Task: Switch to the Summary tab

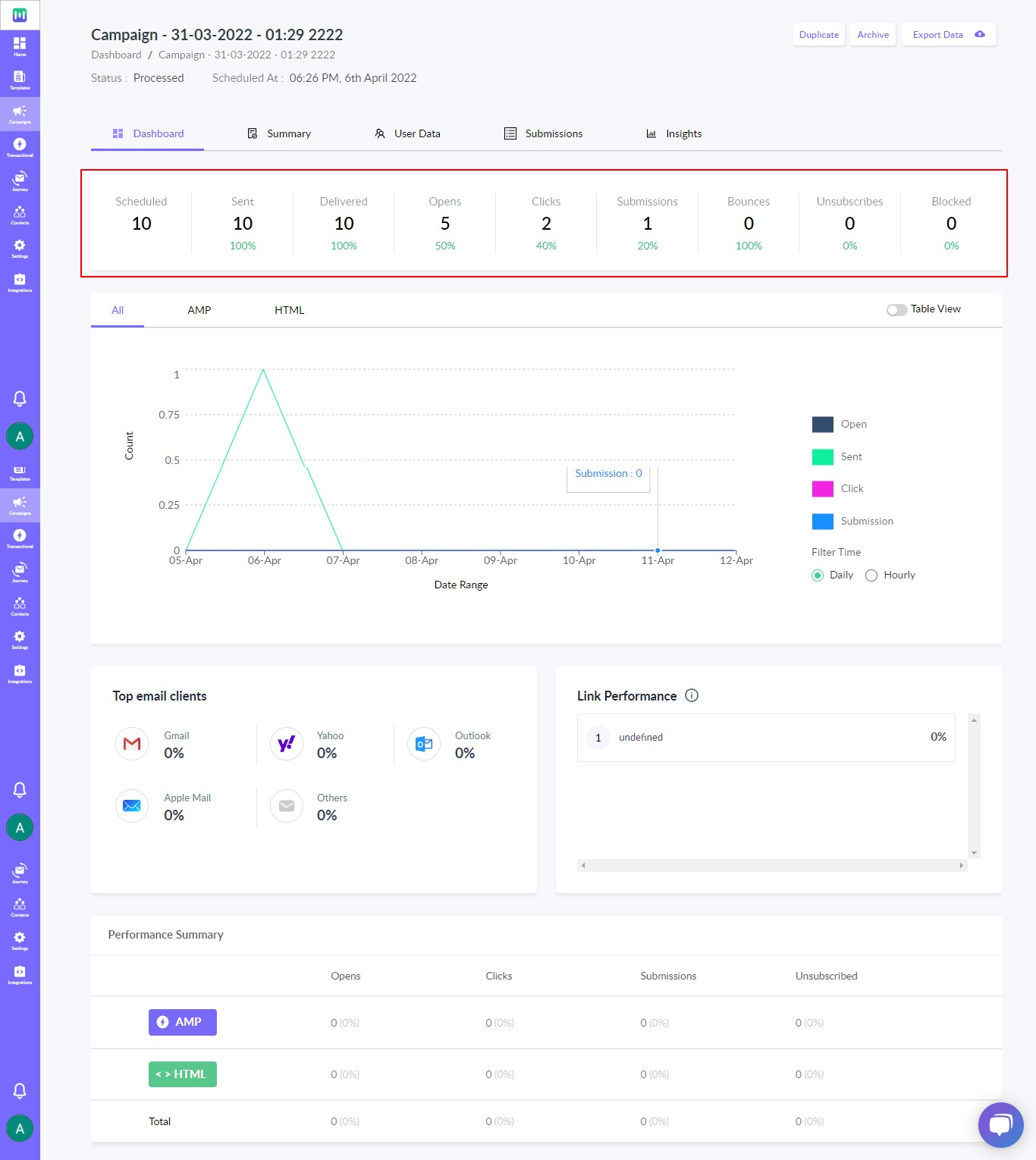Action: click(278, 133)
